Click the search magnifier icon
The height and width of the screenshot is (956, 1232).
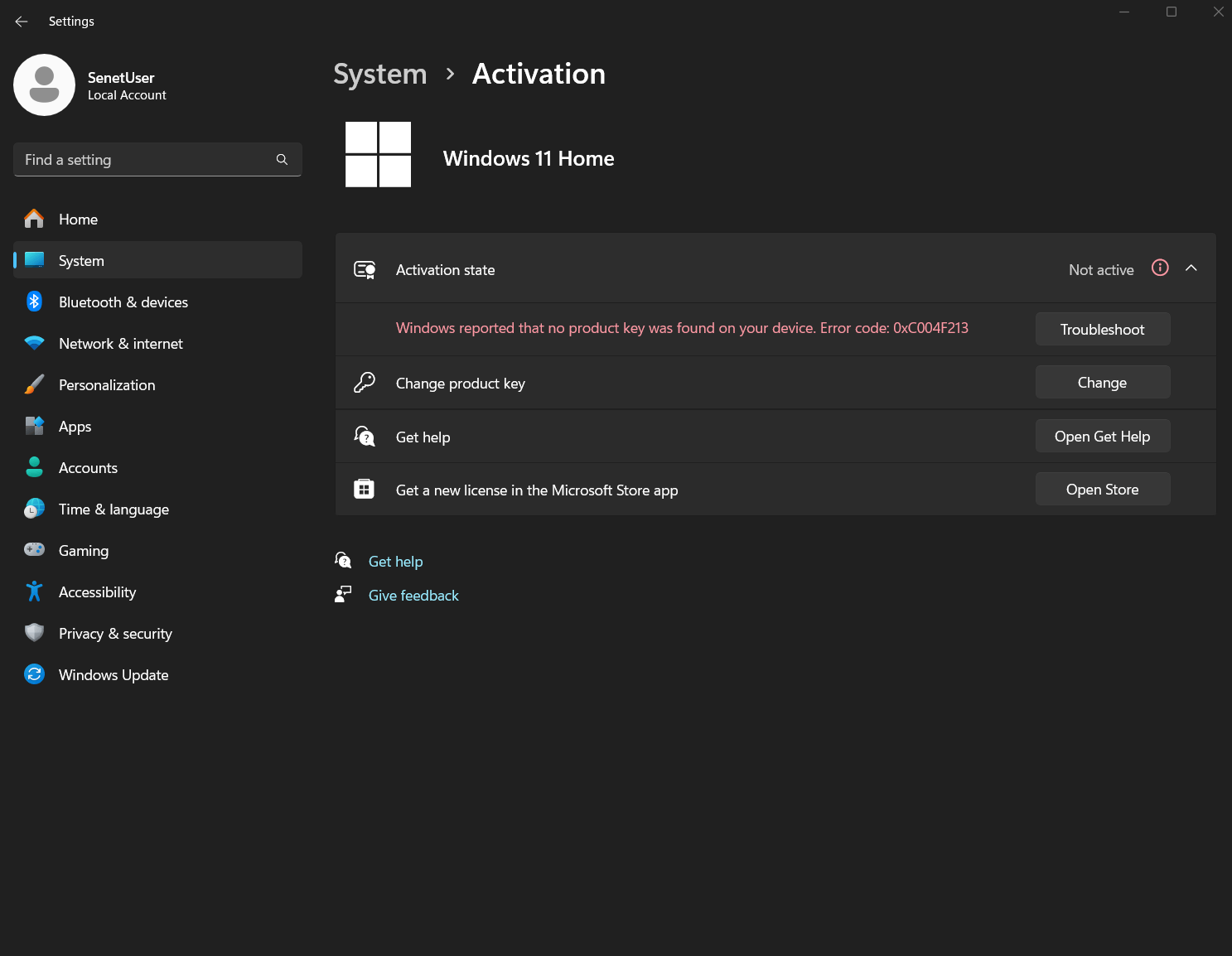pos(282,160)
